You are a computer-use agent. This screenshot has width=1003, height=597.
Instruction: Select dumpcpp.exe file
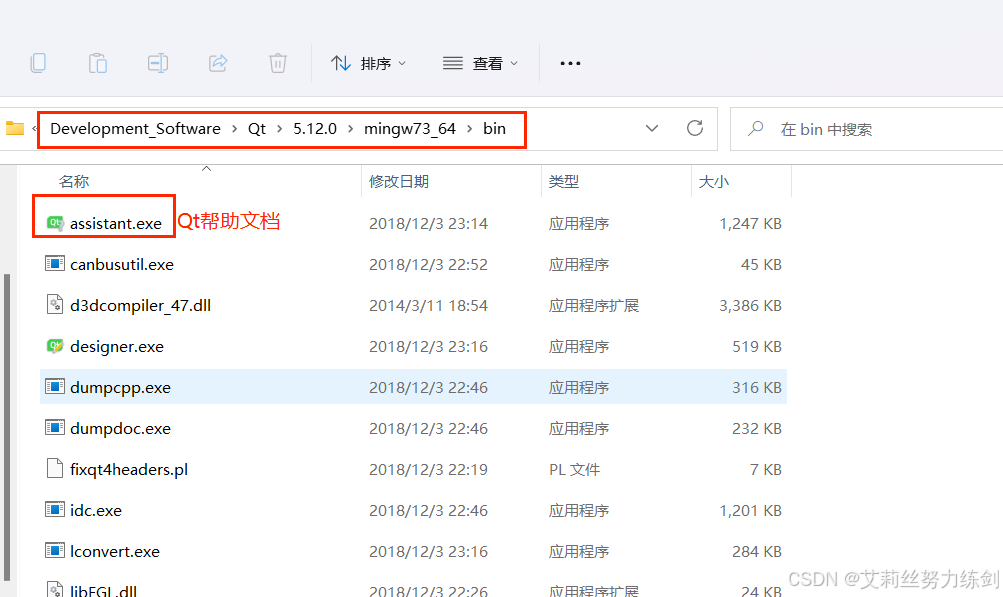[120, 387]
